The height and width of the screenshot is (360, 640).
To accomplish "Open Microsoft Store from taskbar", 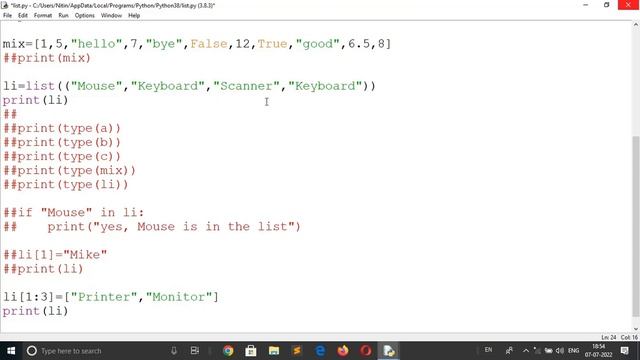I will point(251,351).
